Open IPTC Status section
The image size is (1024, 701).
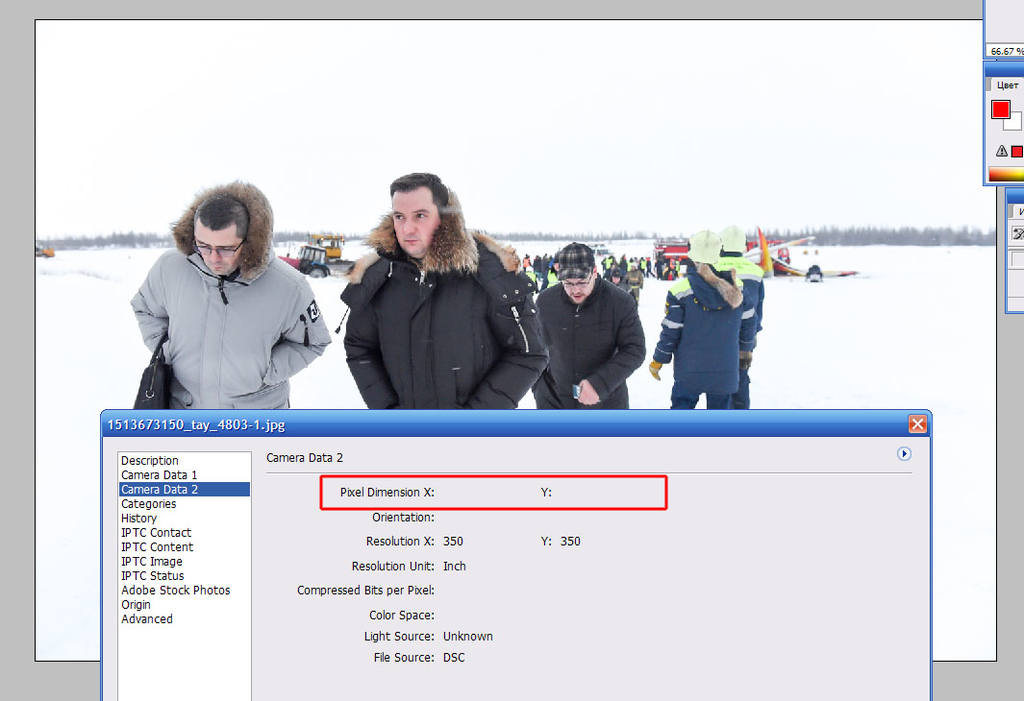pos(152,576)
